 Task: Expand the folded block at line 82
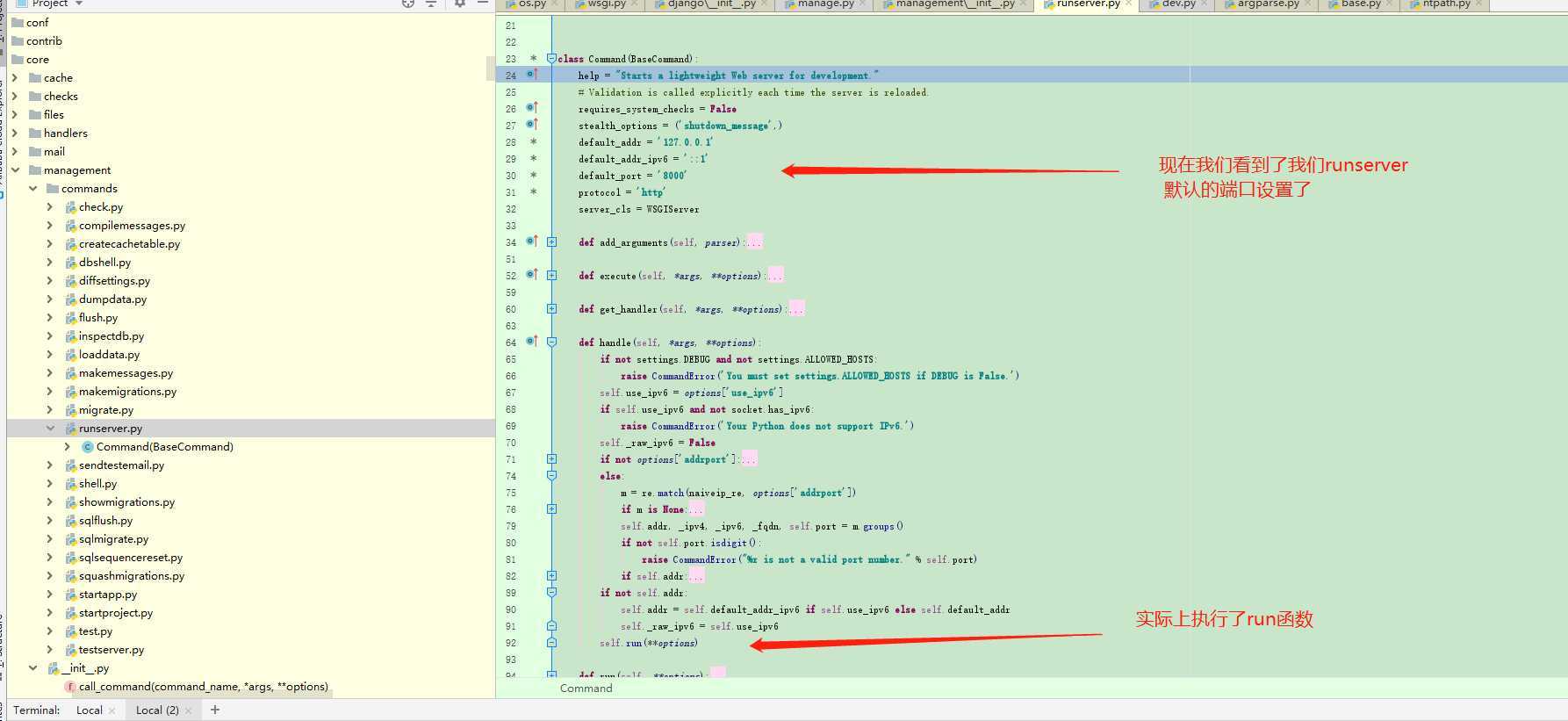pos(551,575)
